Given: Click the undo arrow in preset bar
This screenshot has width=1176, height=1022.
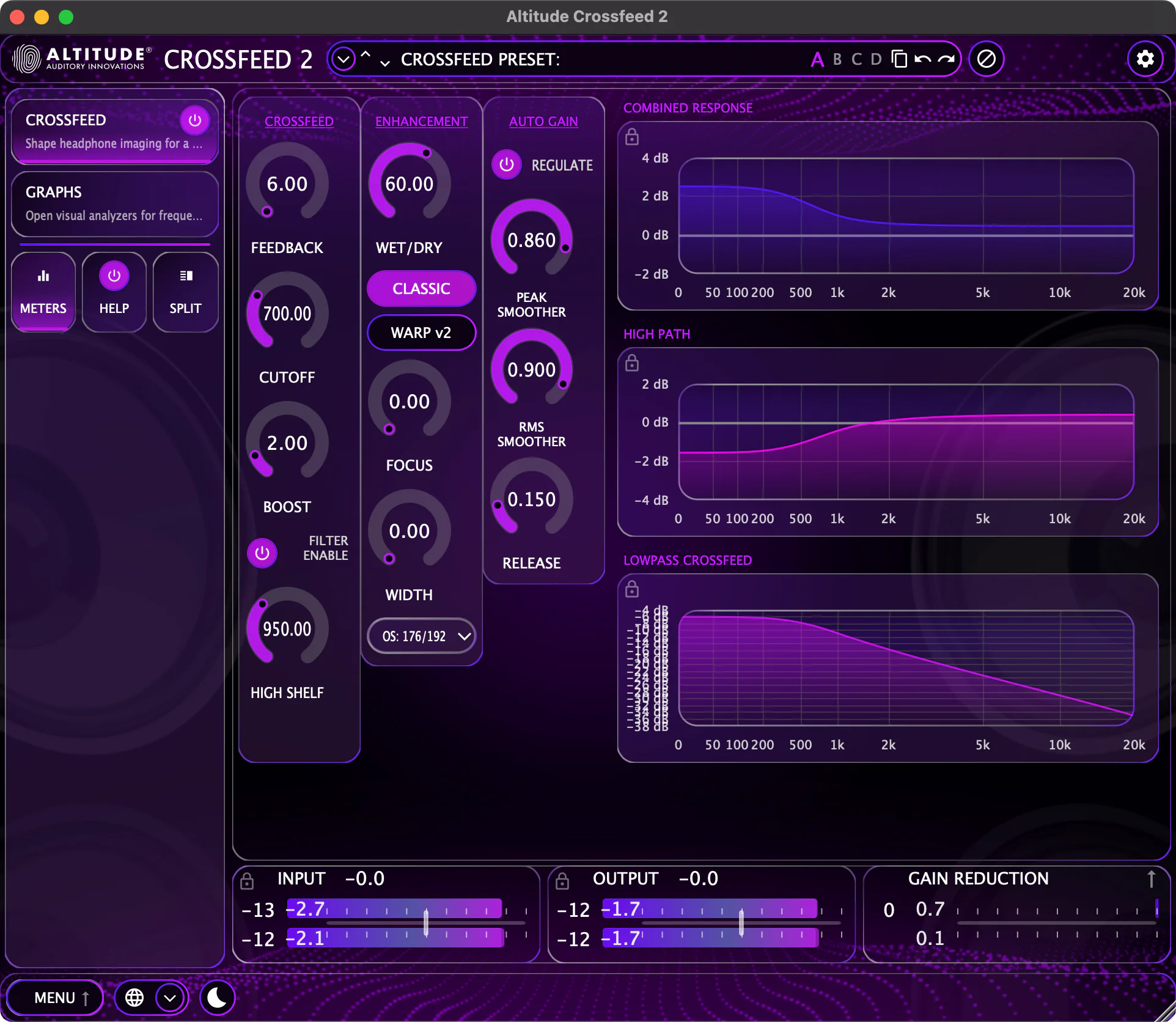Looking at the screenshot, I should (923, 59).
